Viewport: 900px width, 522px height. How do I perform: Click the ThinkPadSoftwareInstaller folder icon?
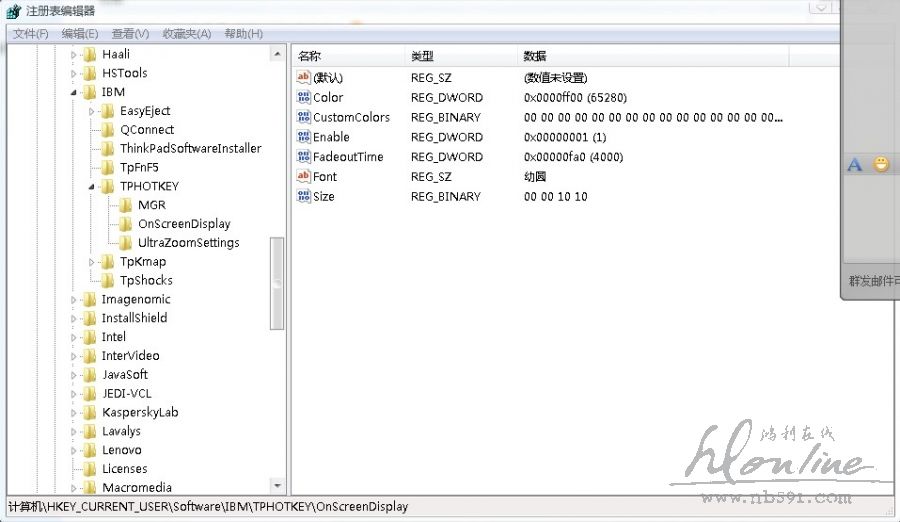[x=107, y=149]
